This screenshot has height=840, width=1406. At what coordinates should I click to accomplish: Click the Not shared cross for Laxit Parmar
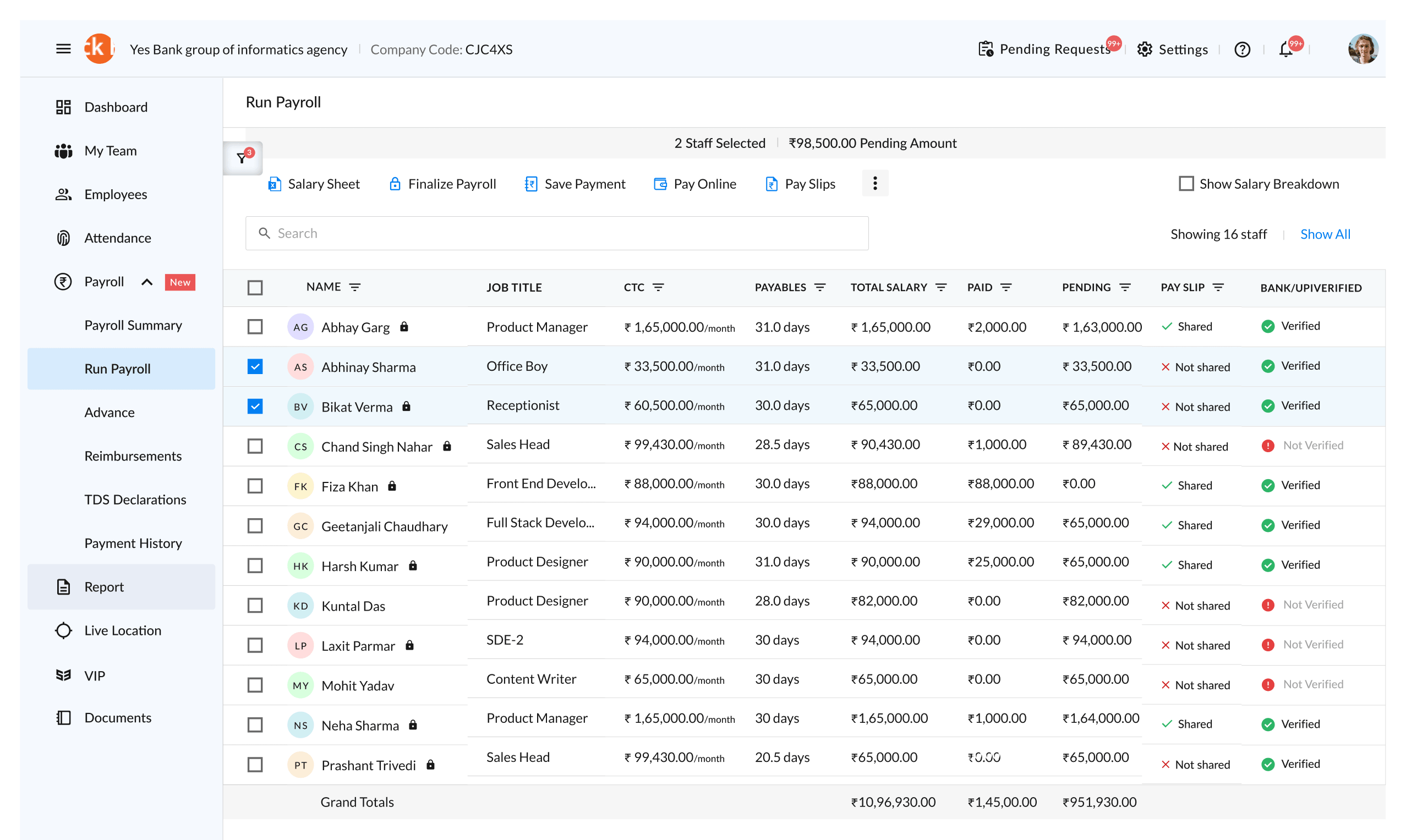[x=1165, y=645]
